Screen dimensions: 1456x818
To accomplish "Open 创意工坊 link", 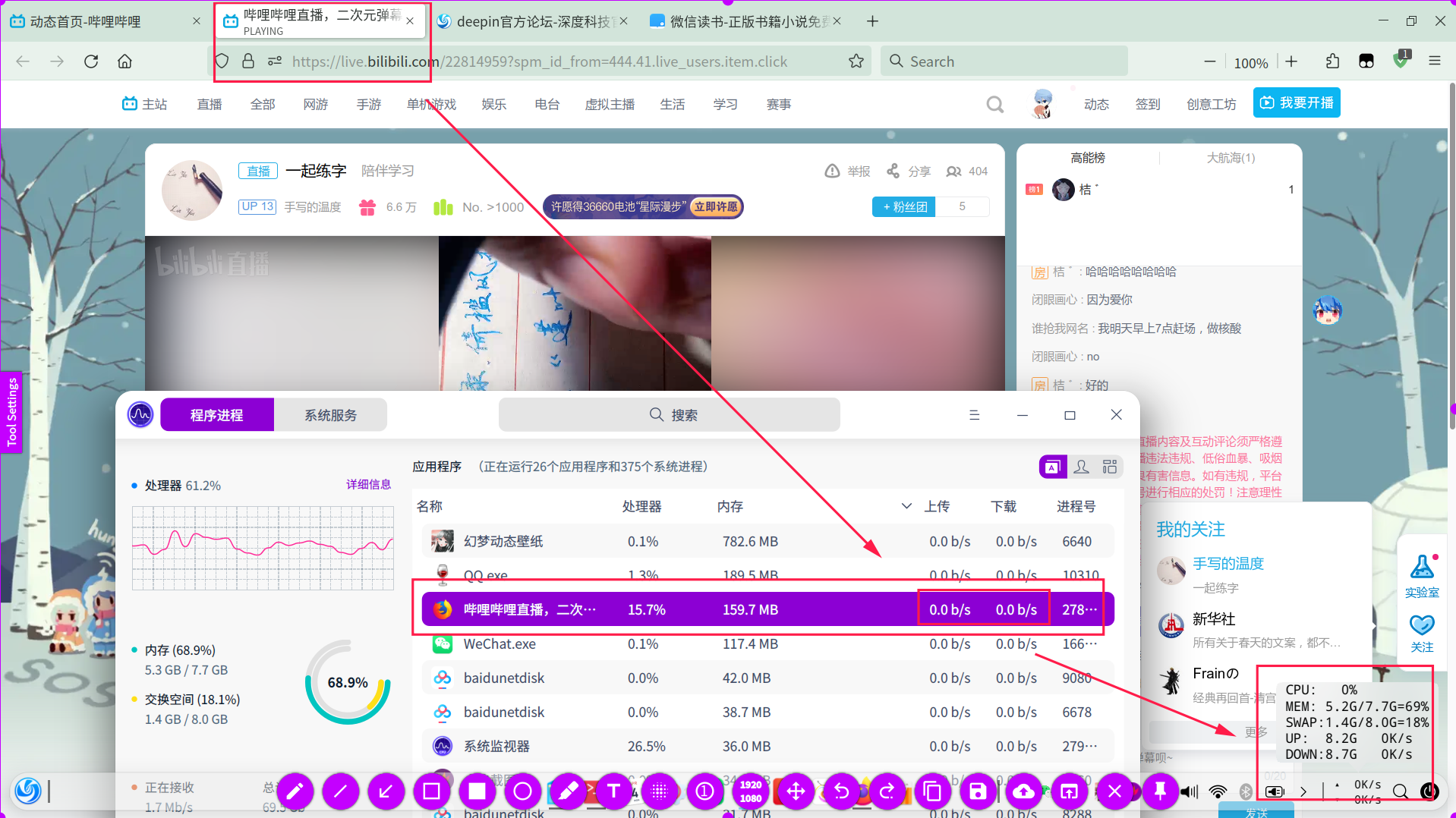I will 1212,104.
